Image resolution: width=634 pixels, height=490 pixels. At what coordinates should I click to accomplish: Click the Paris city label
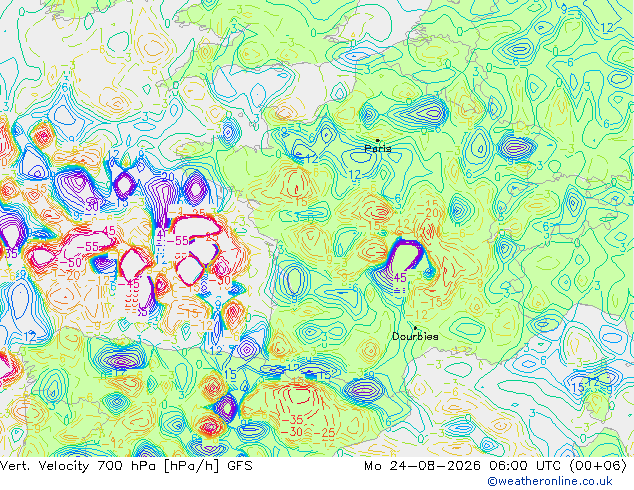point(378,148)
